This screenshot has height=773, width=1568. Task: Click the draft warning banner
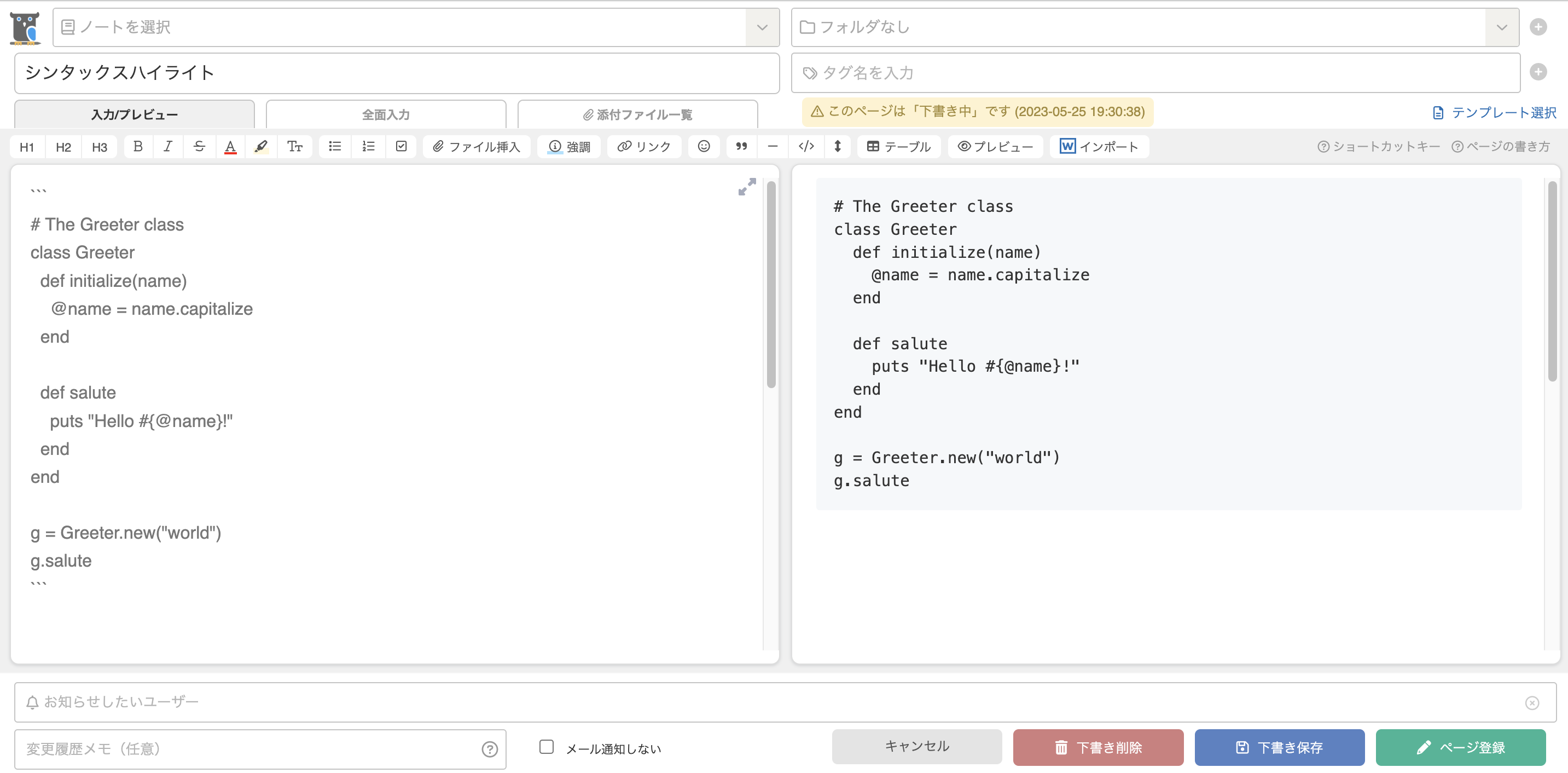[978, 112]
